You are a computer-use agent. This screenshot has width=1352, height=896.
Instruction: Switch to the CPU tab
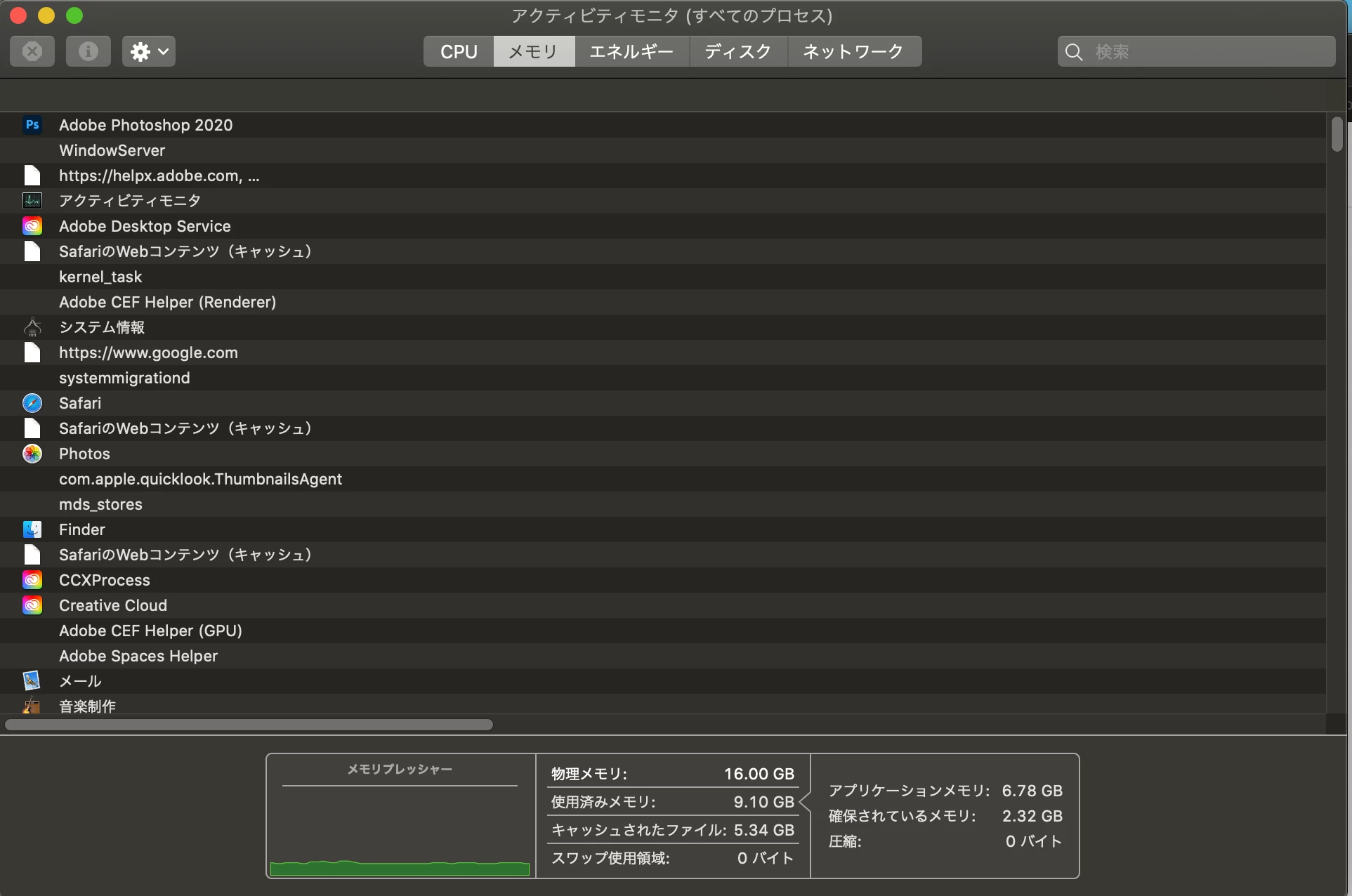pyautogui.click(x=459, y=51)
